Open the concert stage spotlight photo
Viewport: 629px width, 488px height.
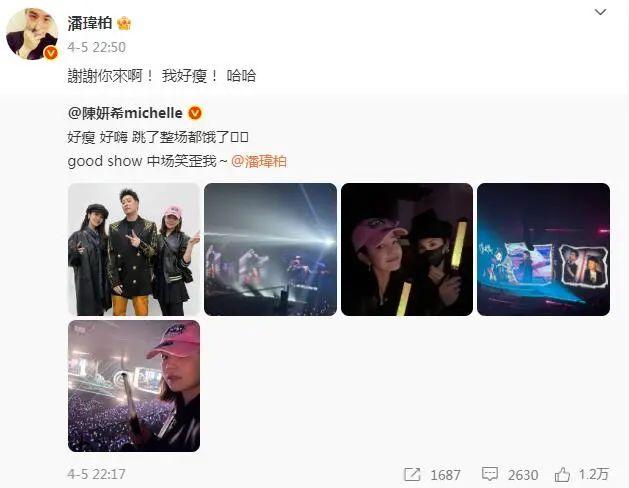(270, 249)
